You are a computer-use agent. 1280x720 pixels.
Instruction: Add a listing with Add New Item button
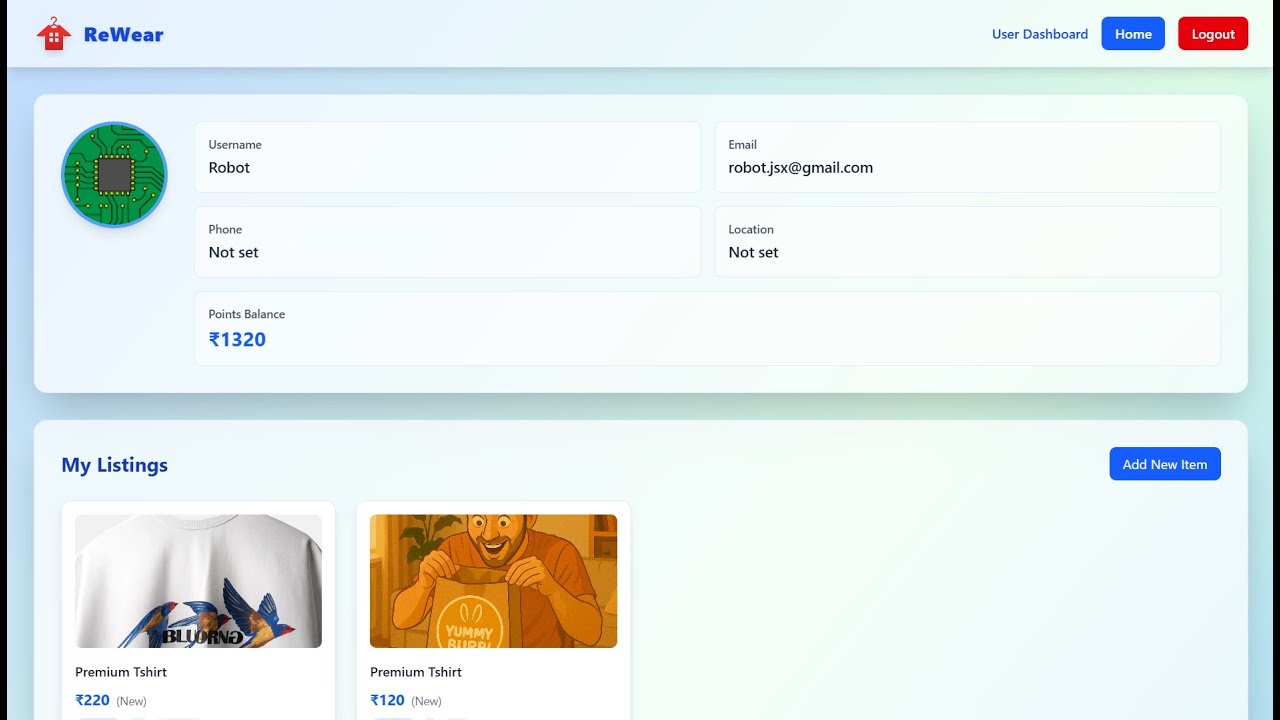pos(1165,464)
